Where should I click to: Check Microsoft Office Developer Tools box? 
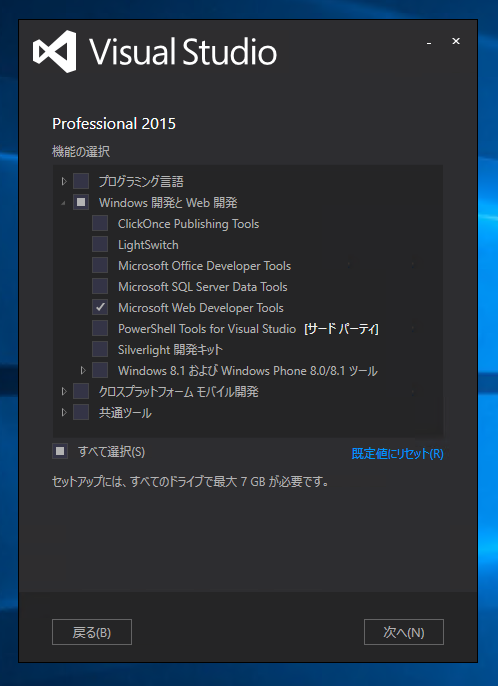click(100, 265)
